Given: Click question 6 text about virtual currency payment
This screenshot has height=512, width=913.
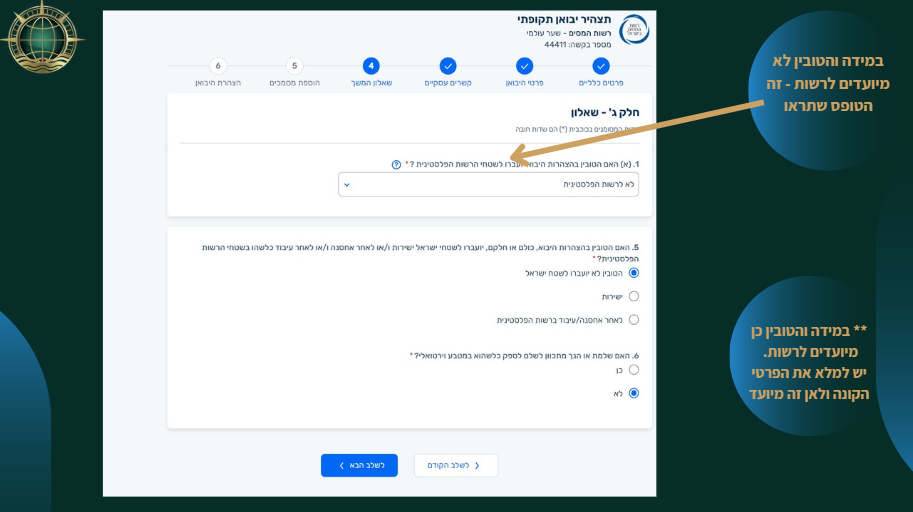Looking at the screenshot, I should click(x=524, y=356).
